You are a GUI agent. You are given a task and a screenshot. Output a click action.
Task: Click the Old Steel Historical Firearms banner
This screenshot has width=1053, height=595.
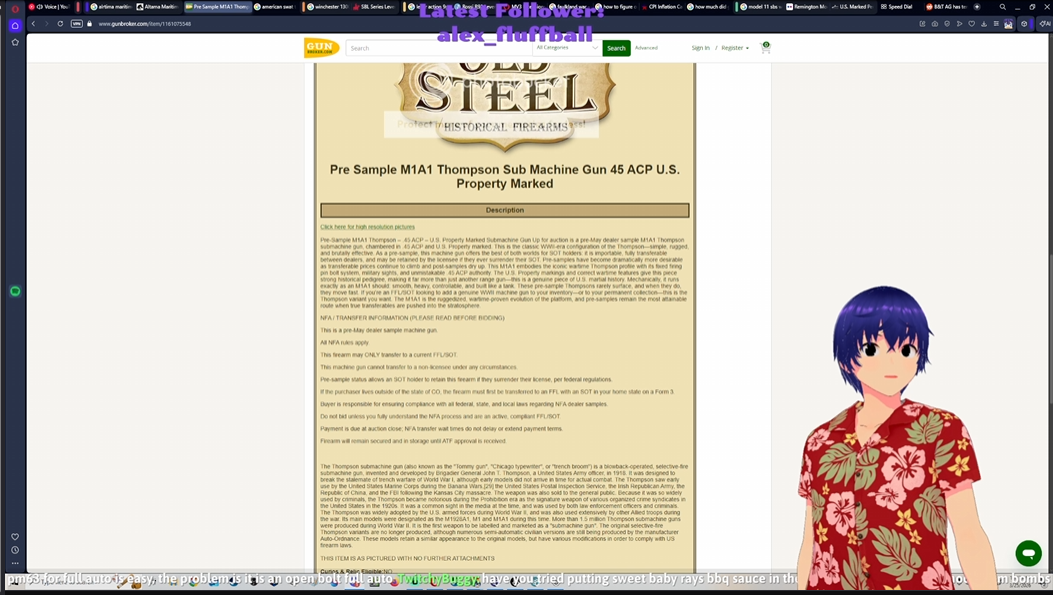504,106
